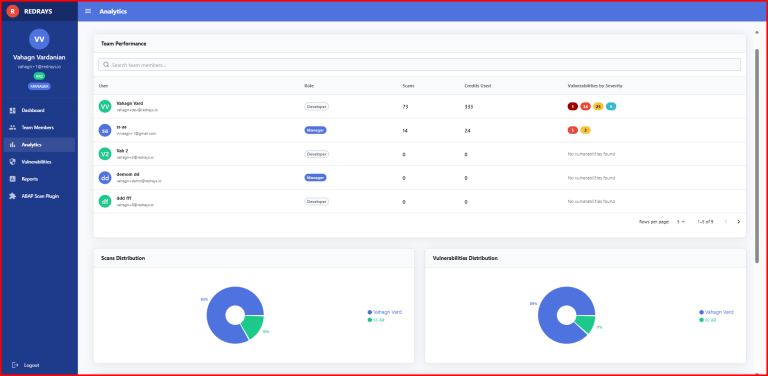Screen dimensions: 768x376
Task: Open the Rows per page dropdown
Action: [x=681, y=222]
